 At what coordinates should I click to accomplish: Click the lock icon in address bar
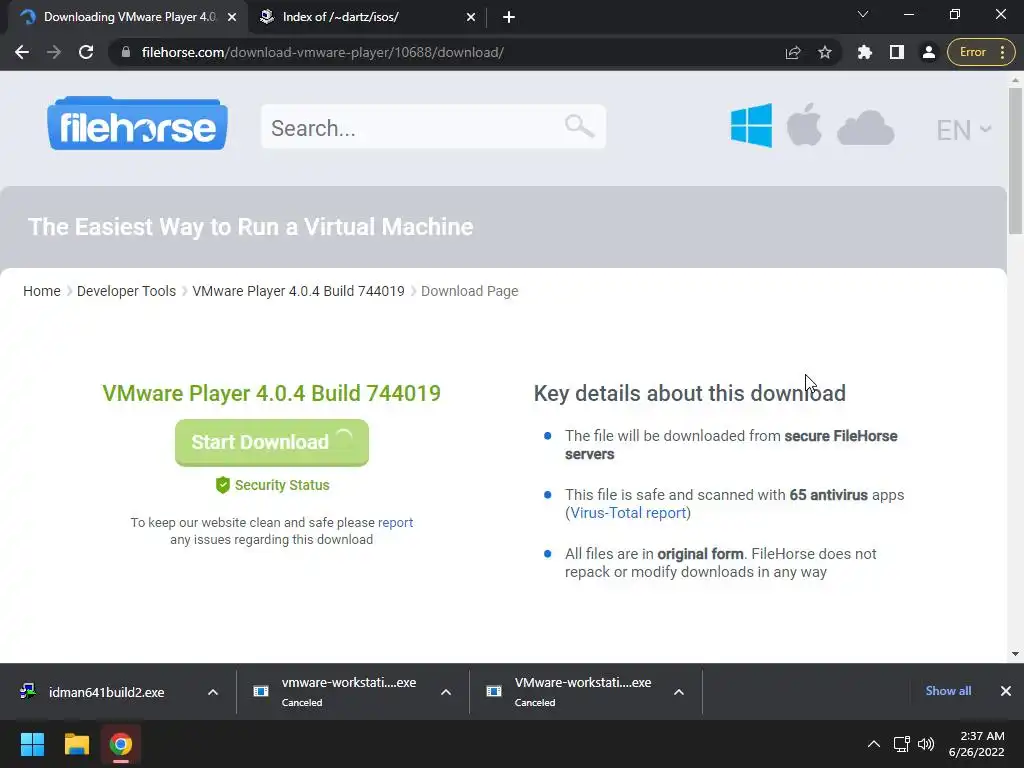click(126, 52)
